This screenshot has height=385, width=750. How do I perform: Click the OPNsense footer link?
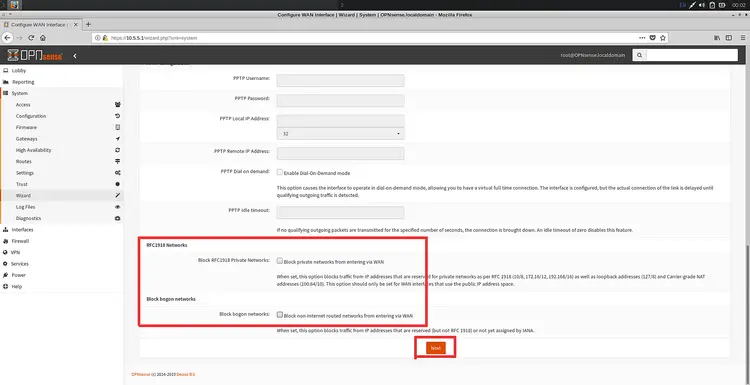[141, 374]
